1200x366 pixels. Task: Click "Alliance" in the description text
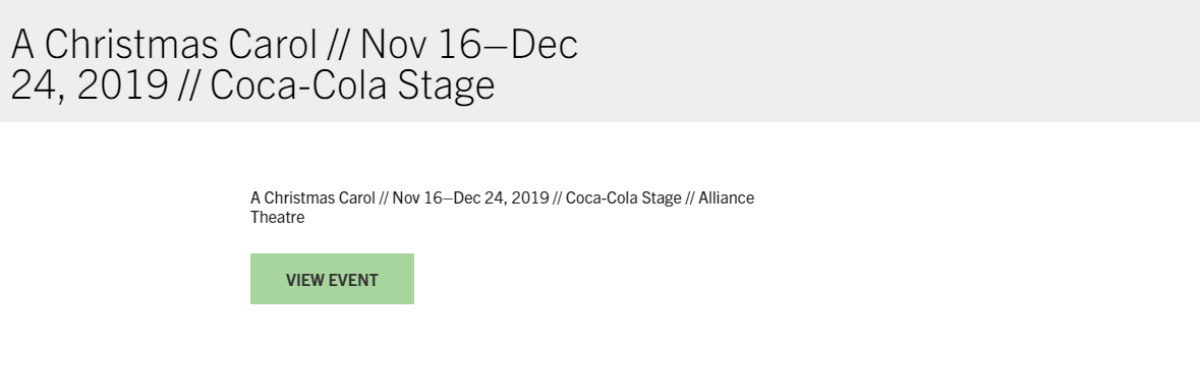[726, 198]
